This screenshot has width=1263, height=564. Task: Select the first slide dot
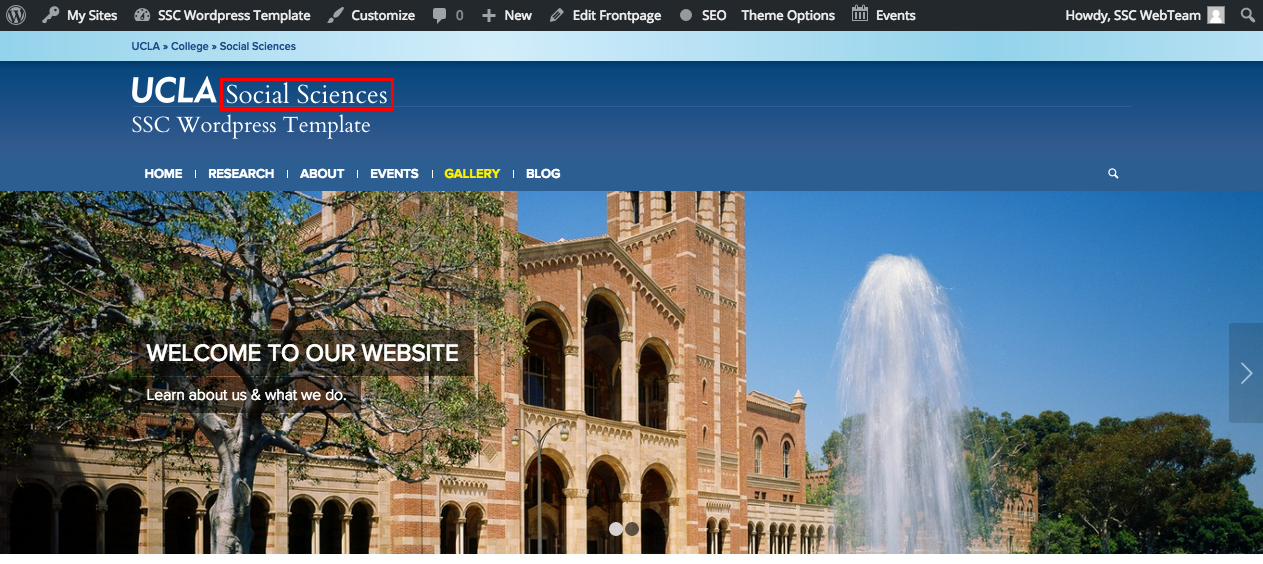tap(616, 529)
